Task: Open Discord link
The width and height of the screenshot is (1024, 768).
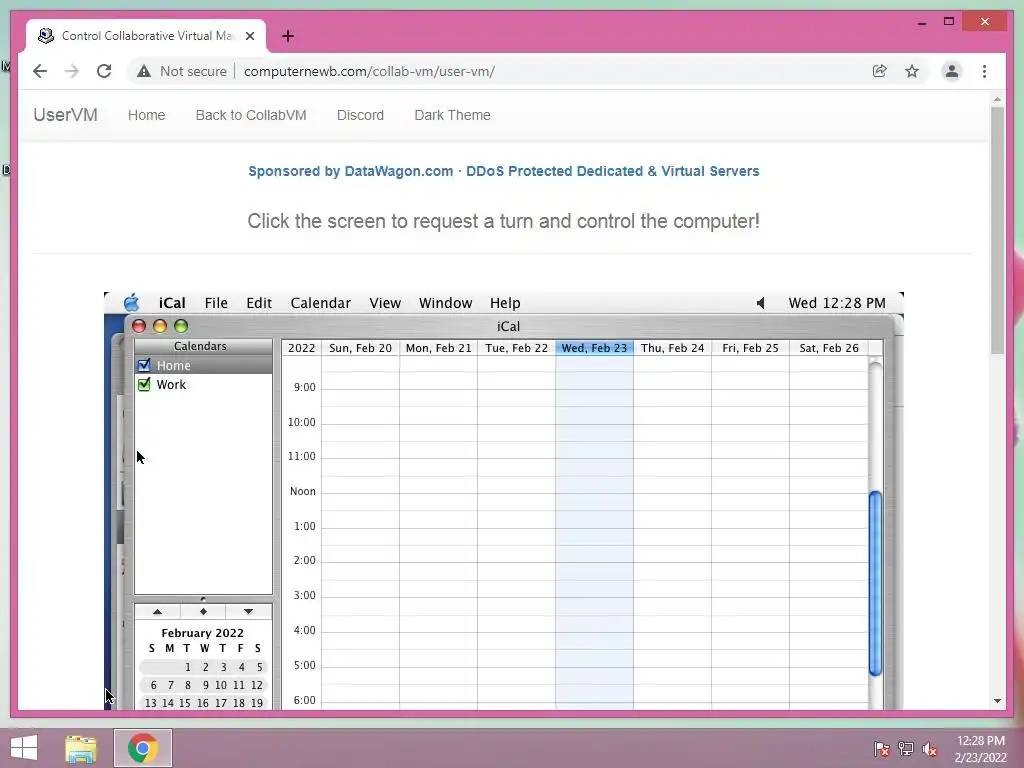Action: pyautogui.click(x=360, y=115)
